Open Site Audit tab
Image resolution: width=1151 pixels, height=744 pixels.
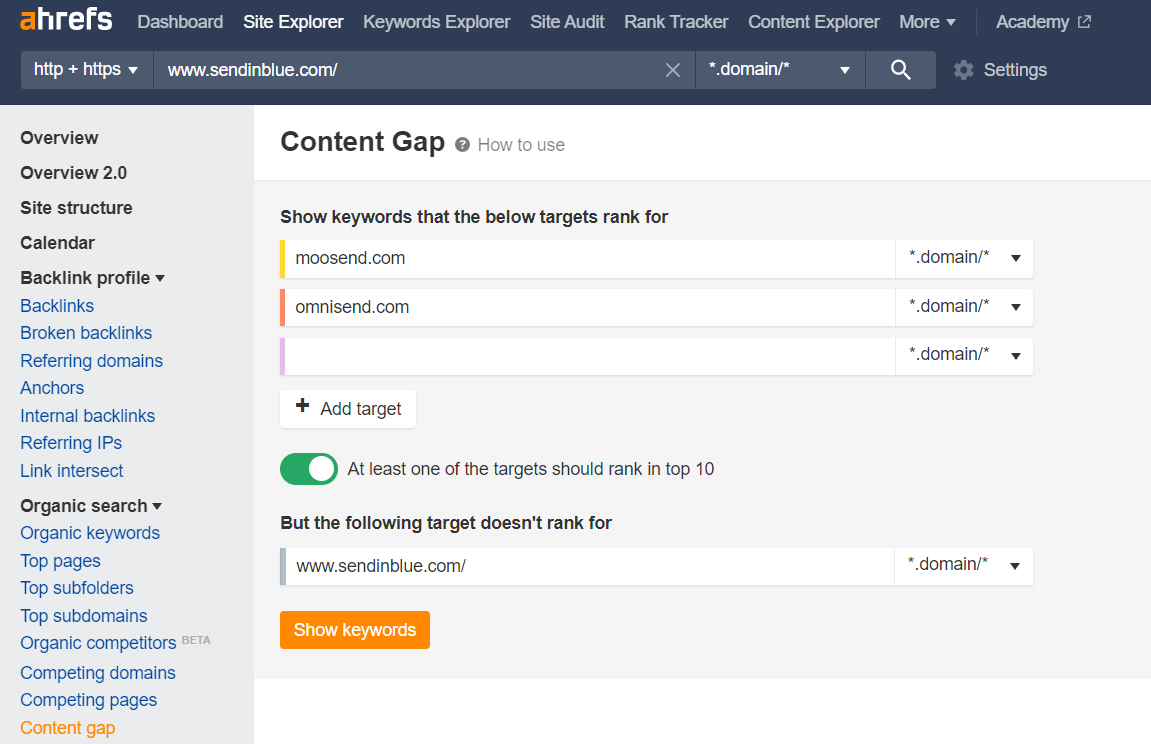click(x=567, y=22)
